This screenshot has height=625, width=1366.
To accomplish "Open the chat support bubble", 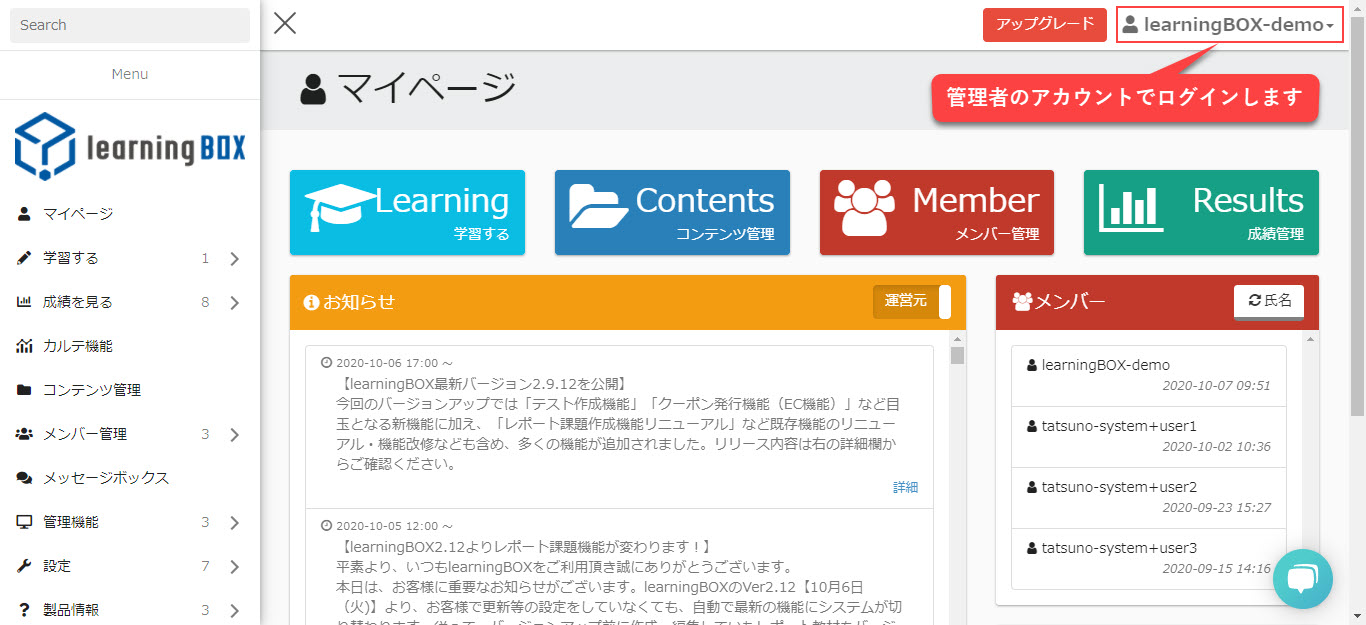I will click(1303, 579).
